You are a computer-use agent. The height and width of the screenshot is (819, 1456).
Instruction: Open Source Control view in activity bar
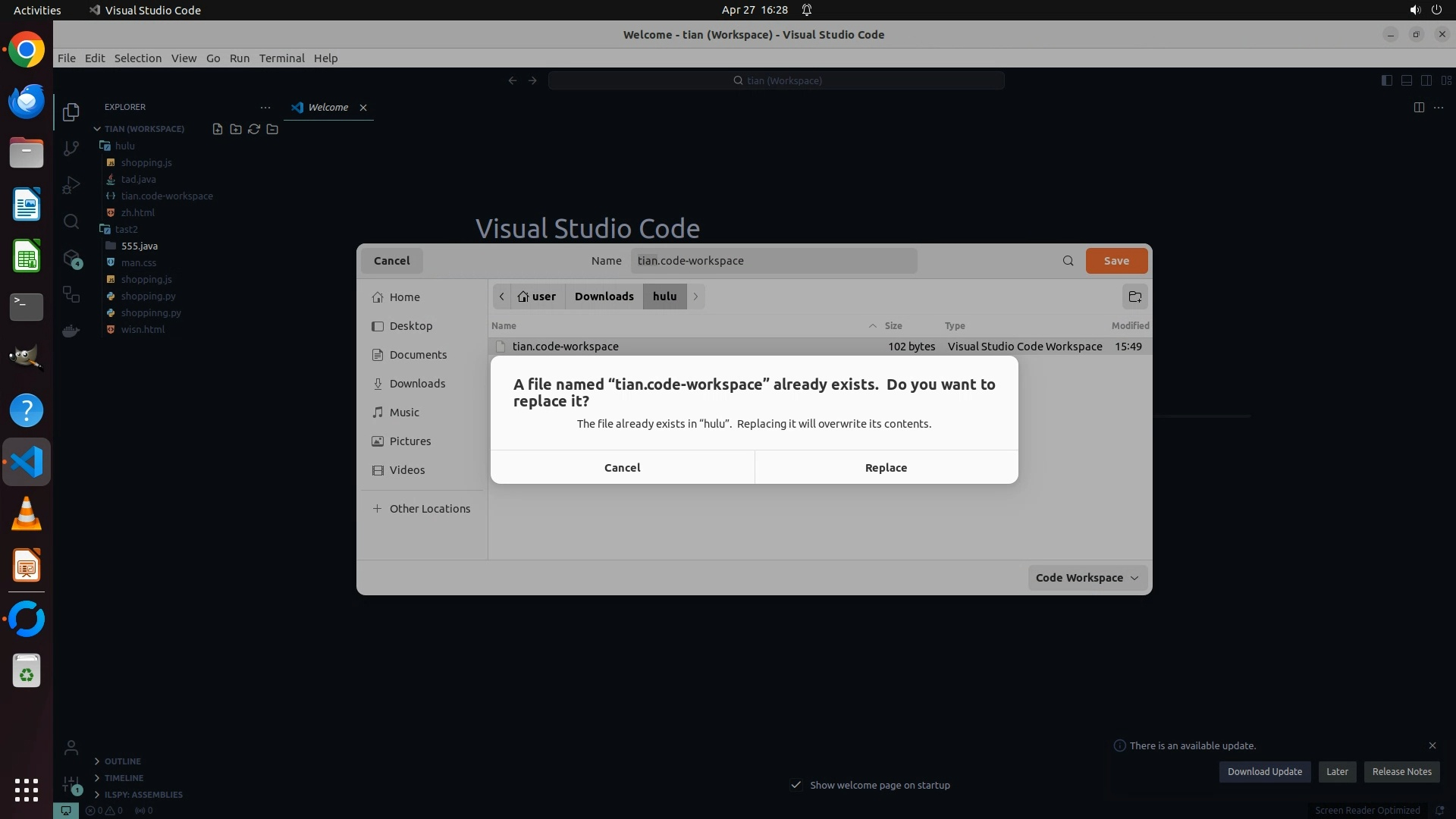tap(71, 149)
